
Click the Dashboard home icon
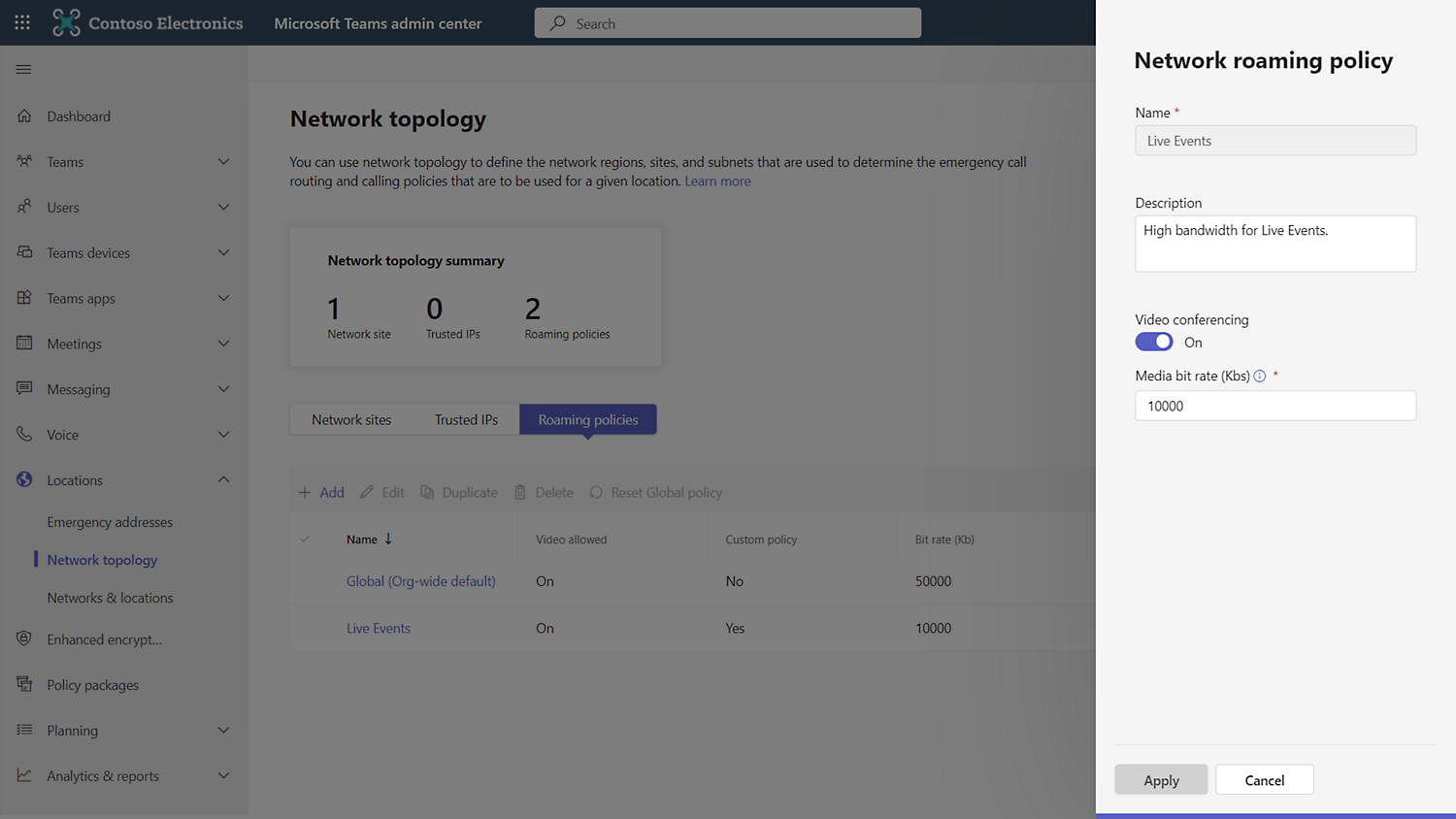(24, 115)
